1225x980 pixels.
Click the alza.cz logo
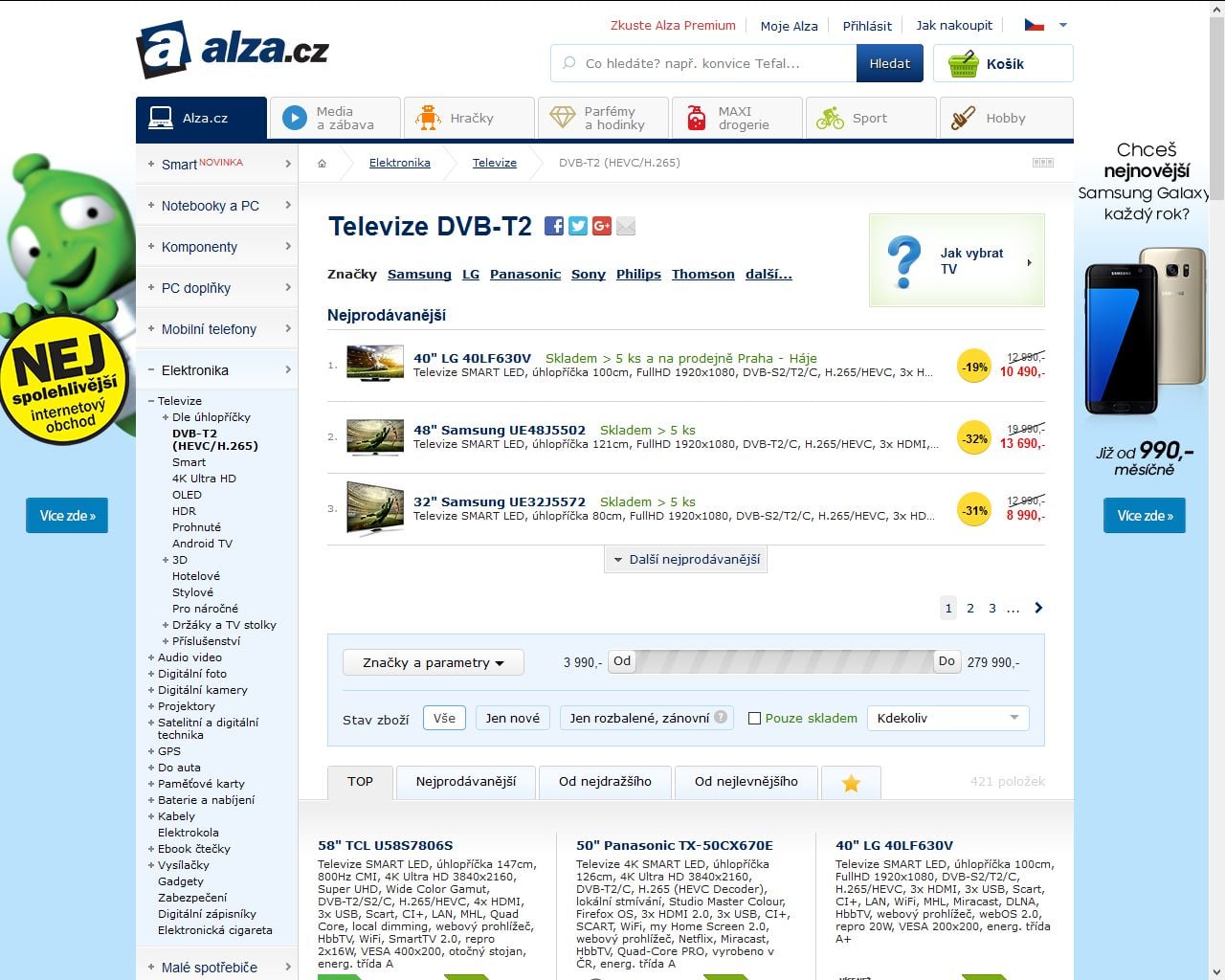click(x=234, y=50)
